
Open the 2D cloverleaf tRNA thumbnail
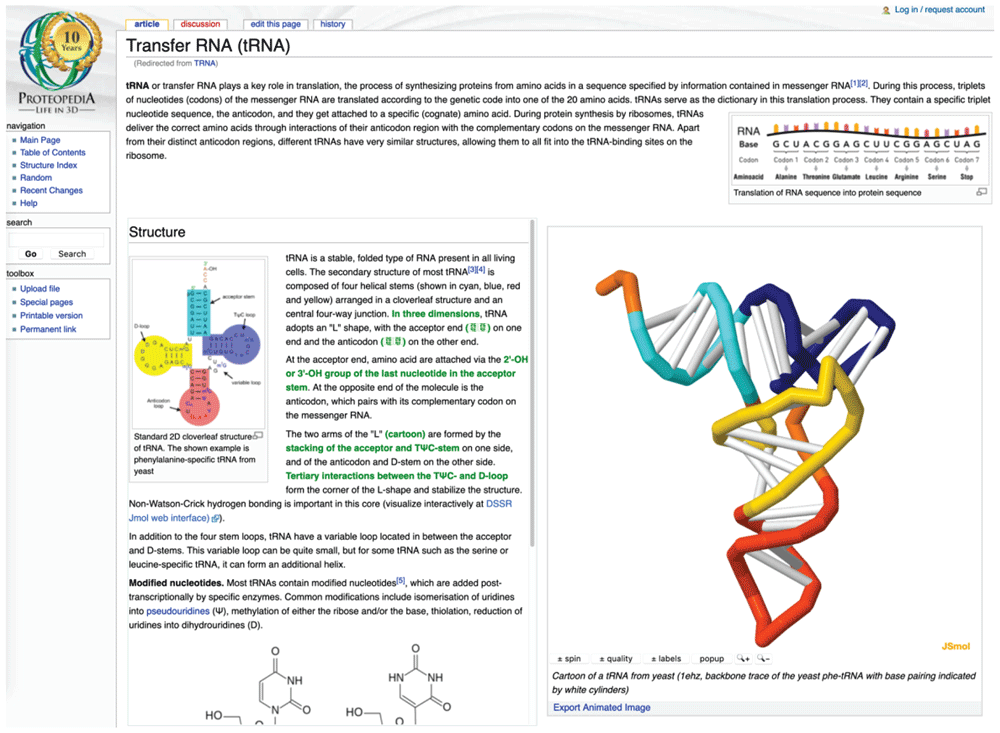pyautogui.click(x=199, y=343)
